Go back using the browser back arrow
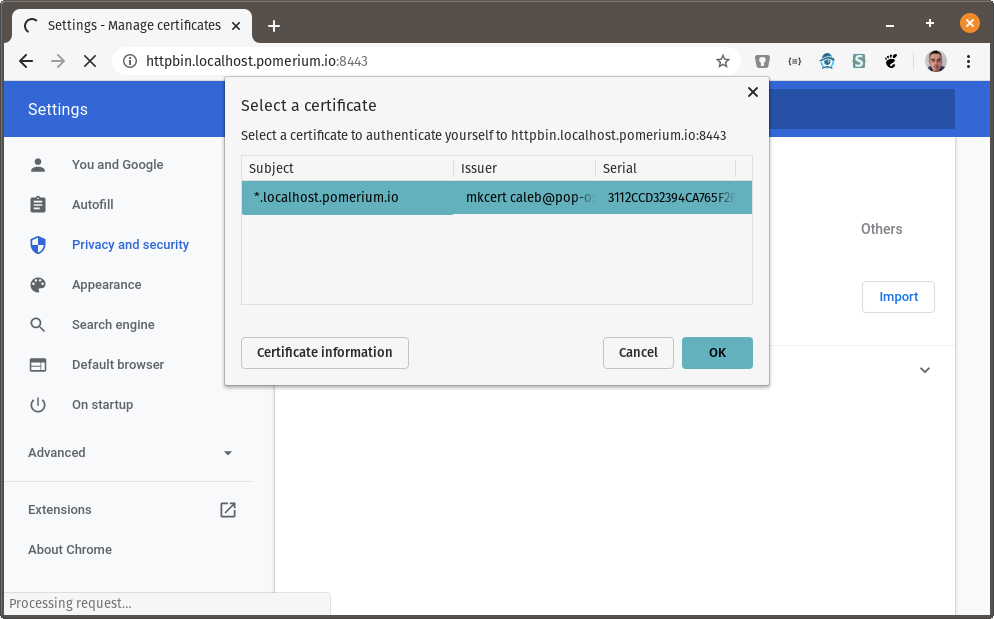994x619 pixels. pyautogui.click(x=26, y=61)
